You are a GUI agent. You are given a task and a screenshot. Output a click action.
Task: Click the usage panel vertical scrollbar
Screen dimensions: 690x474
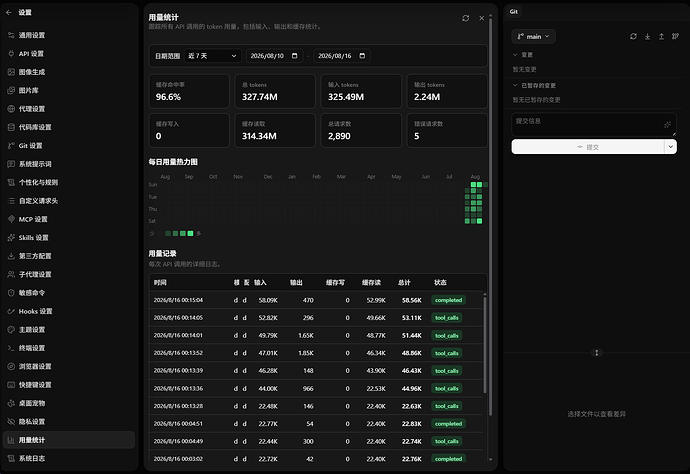(491, 216)
